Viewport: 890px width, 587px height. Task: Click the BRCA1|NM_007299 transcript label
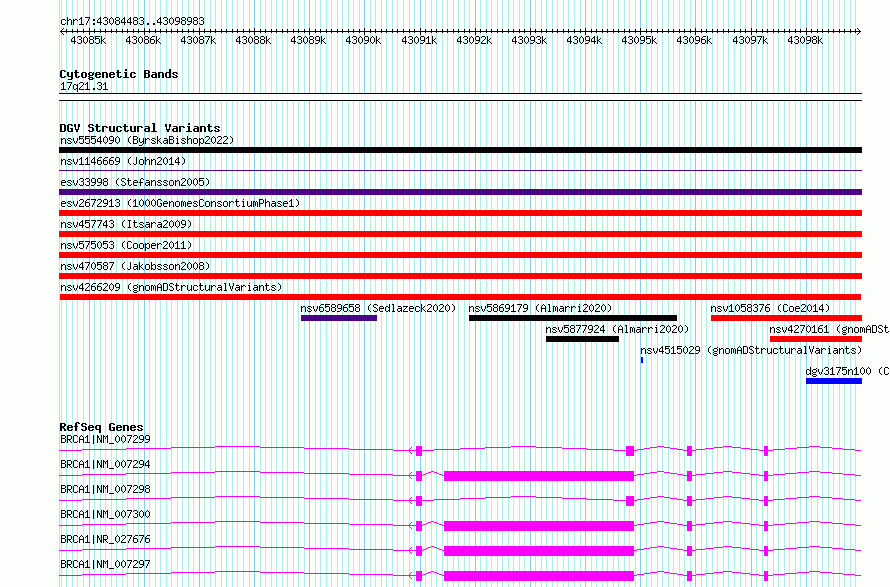(105, 439)
